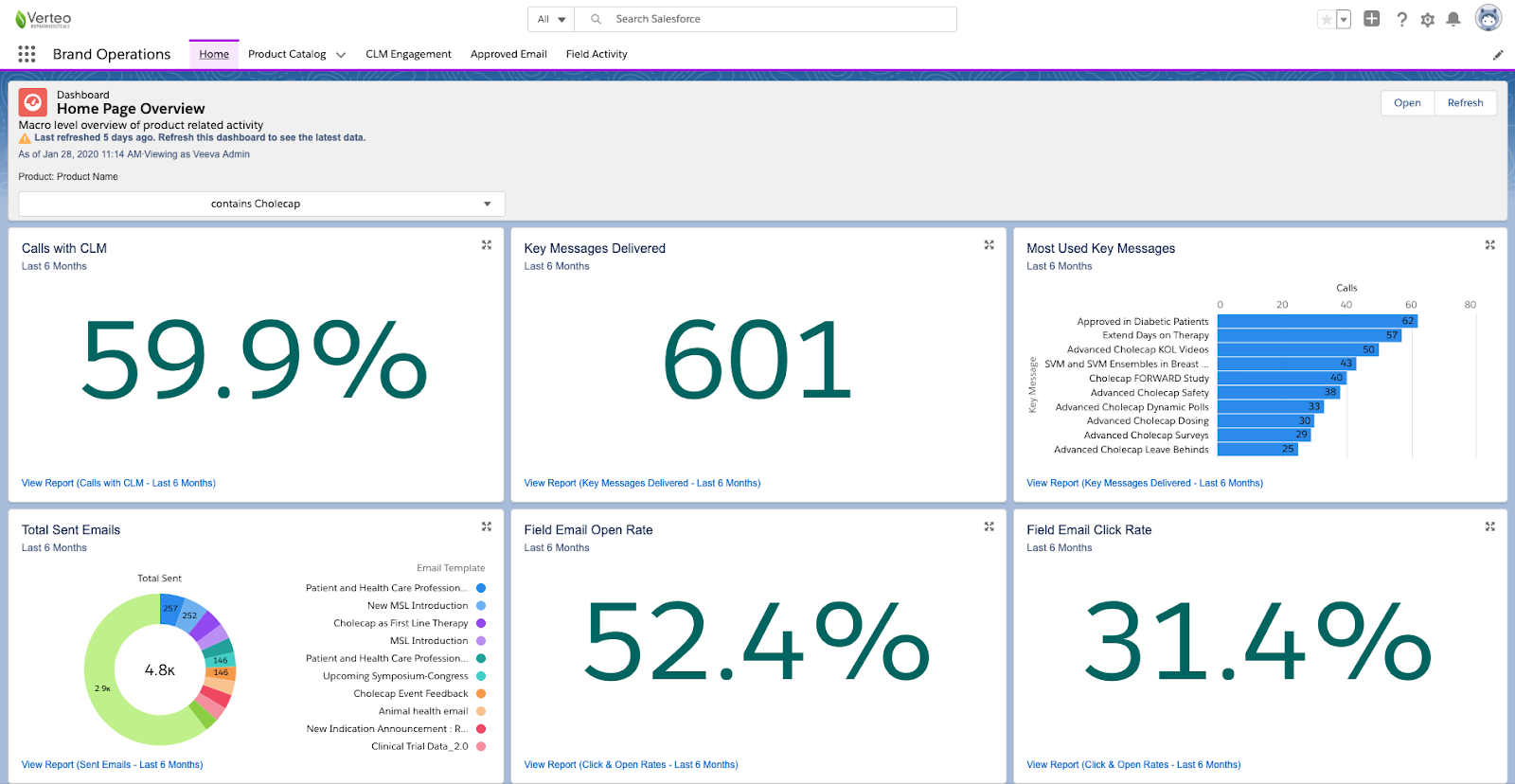Click the user profile avatar
This screenshot has width=1515, height=784.
click(x=1488, y=19)
